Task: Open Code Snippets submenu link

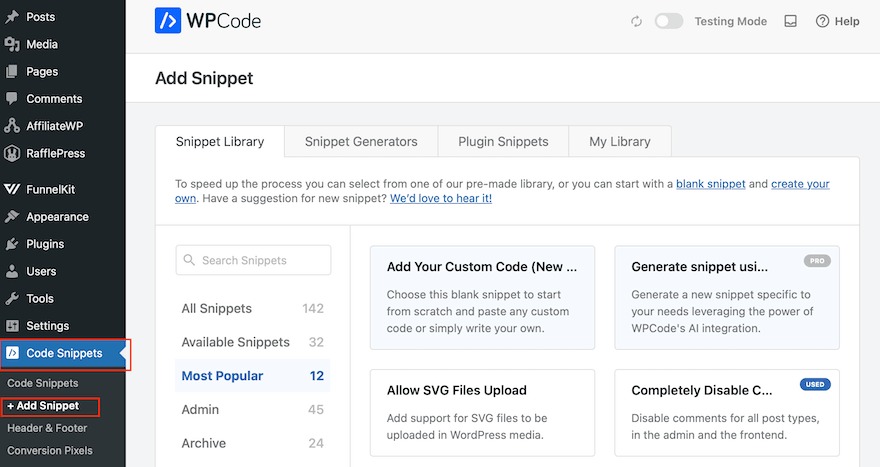Action: pos(43,383)
